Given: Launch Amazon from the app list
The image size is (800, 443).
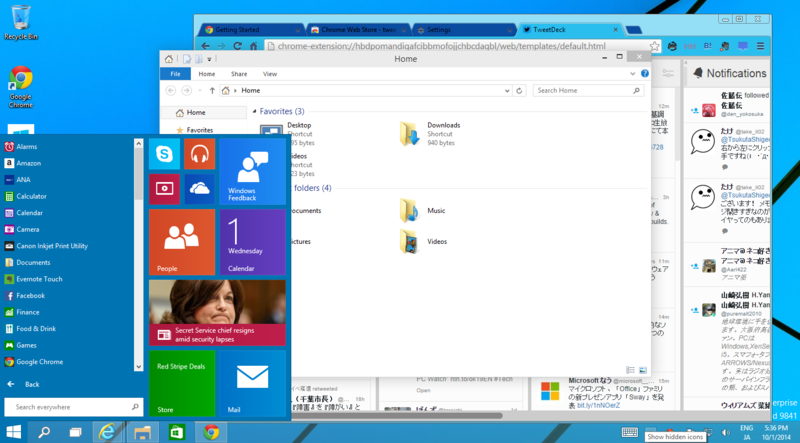Looking at the screenshot, I should tap(29, 163).
